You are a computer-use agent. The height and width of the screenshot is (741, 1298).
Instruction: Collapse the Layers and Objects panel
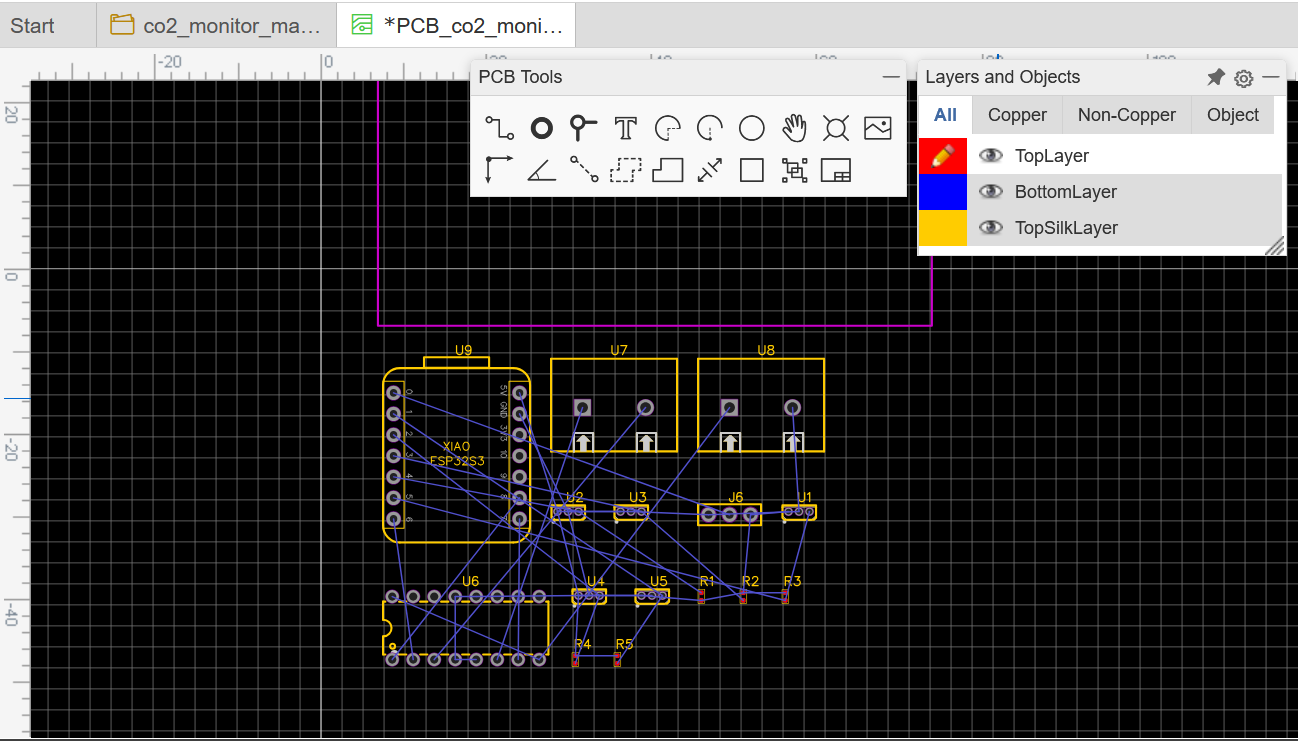(1271, 77)
